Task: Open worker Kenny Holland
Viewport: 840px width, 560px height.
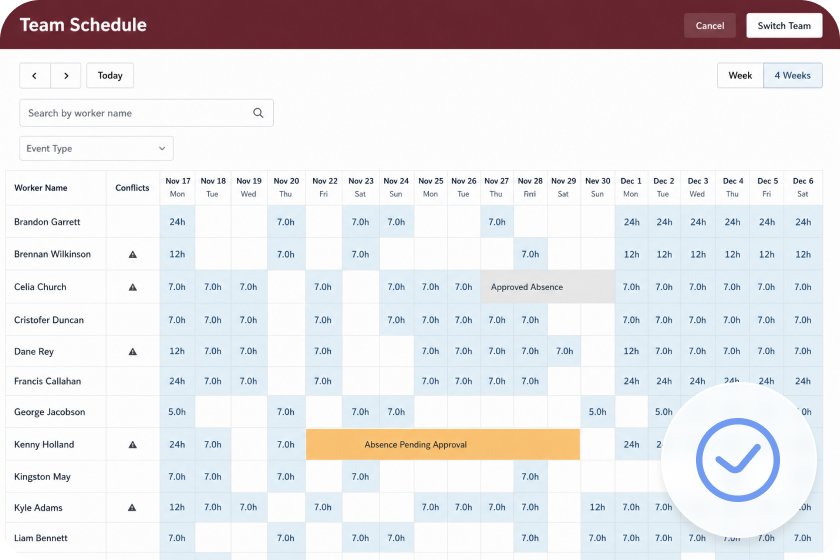Action: [44, 444]
